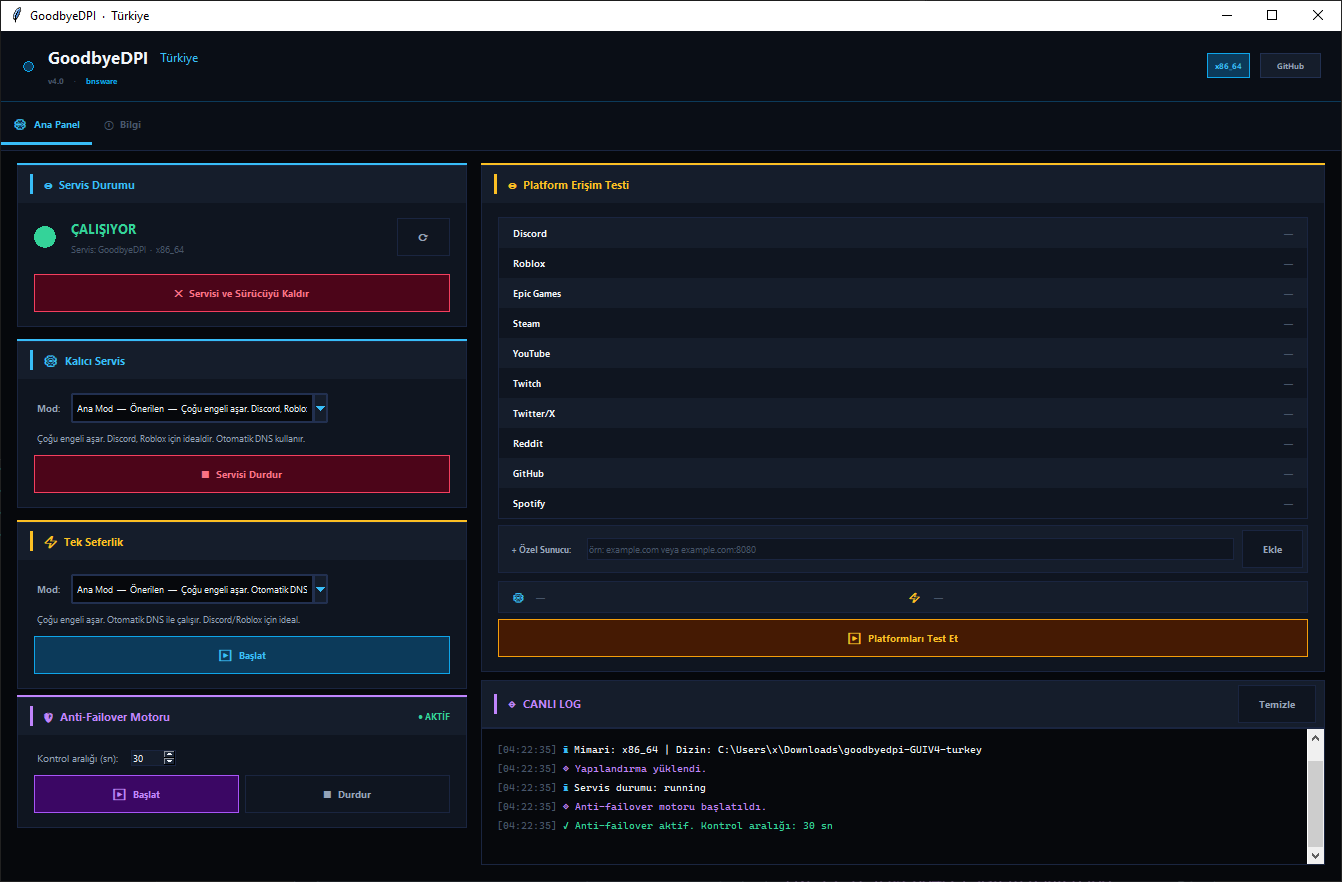The width and height of the screenshot is (1342, 882).
Task: Click the ÇALIŞIYOR status text
Action: [x=103, y=229]
